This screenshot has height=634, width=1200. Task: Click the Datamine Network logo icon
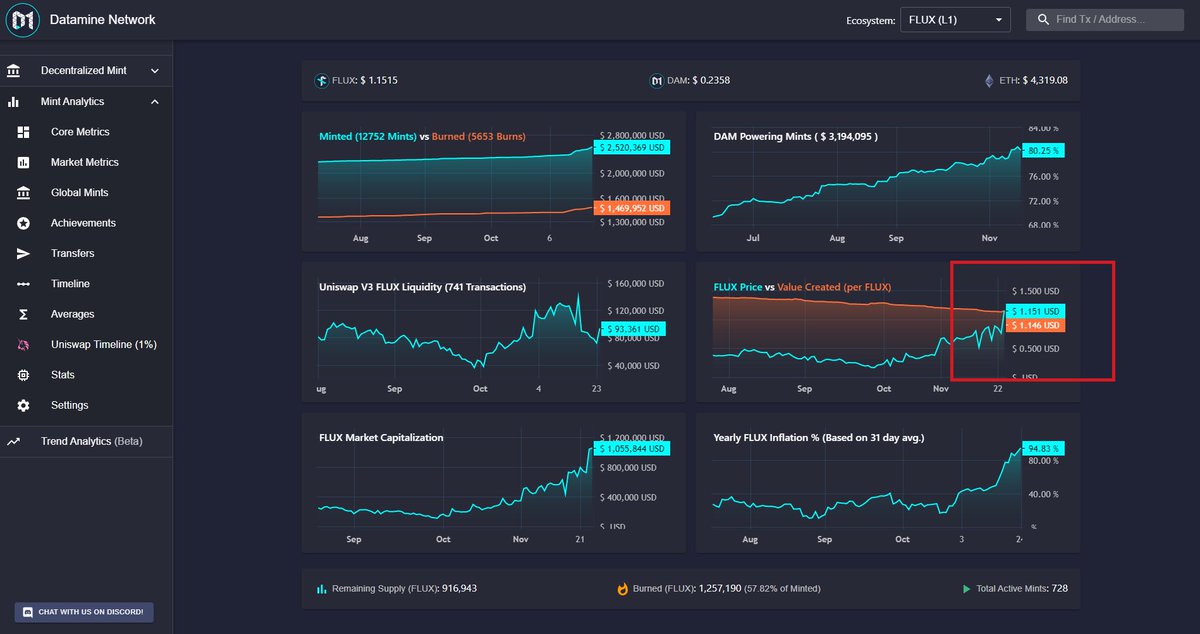(23, 20)
